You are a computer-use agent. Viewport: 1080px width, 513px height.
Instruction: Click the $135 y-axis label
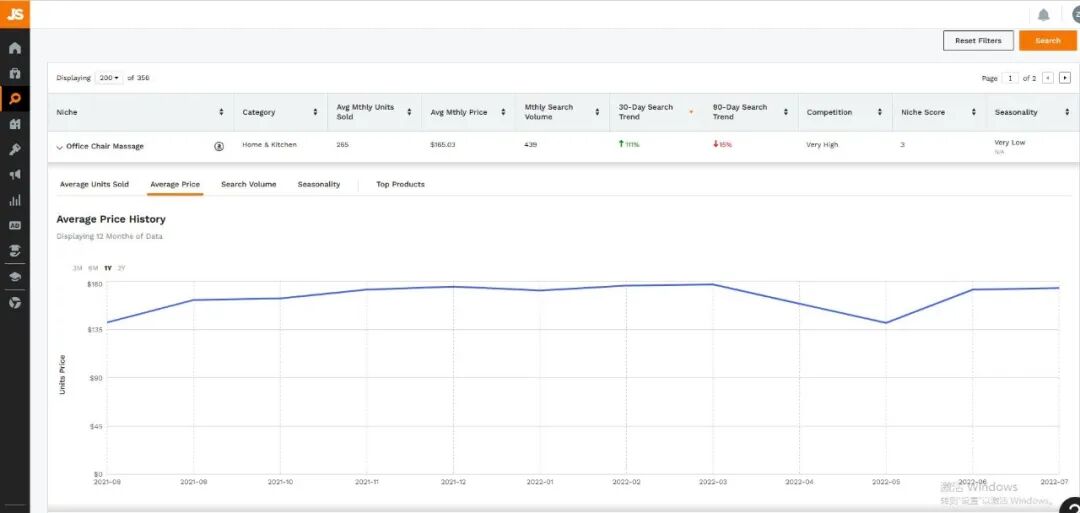pyautogui.click(x=94, y=330)
